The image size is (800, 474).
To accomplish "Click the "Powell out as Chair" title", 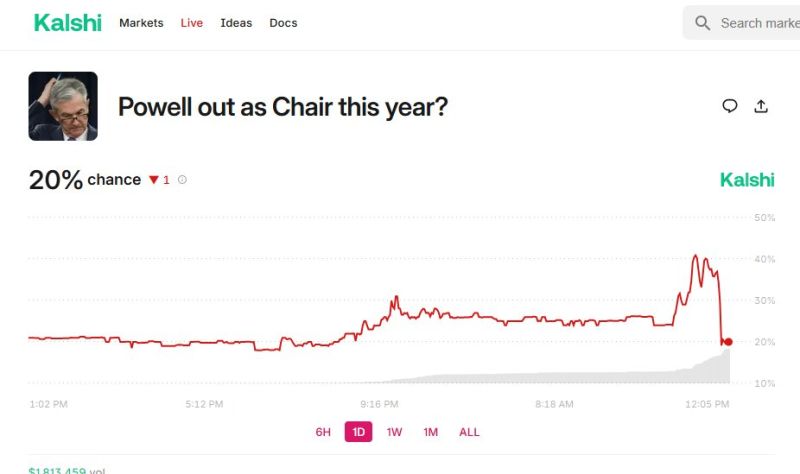I will [282, 107].
